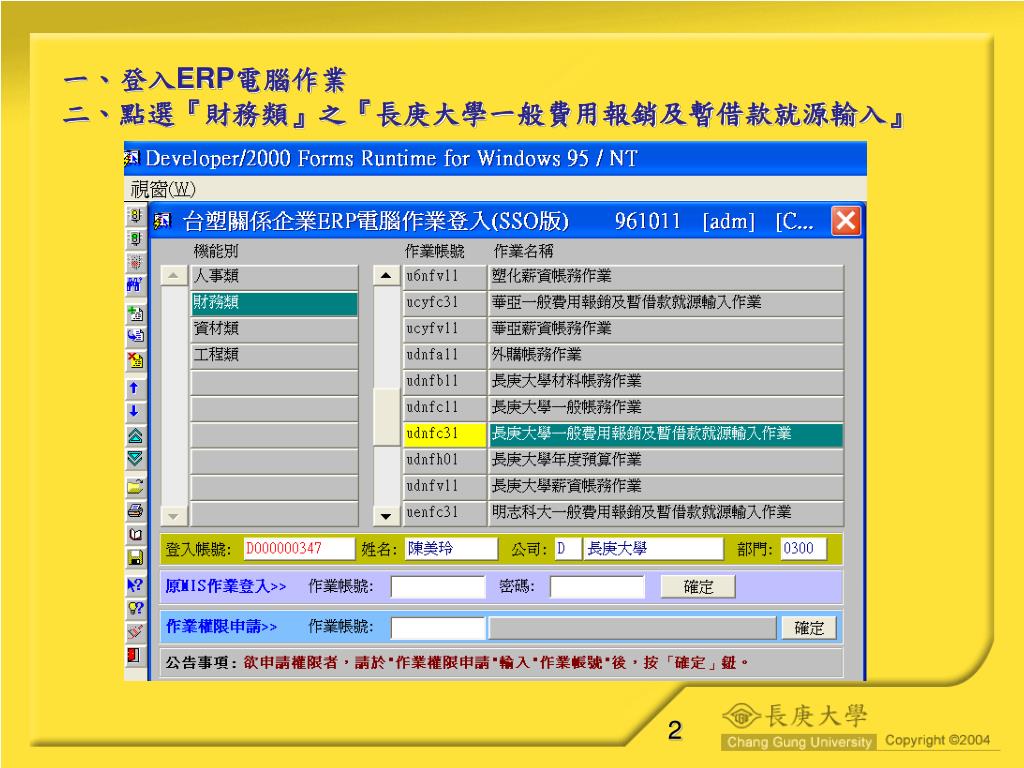
Task: Select job account ucyfv11
Action: point(445,328)
